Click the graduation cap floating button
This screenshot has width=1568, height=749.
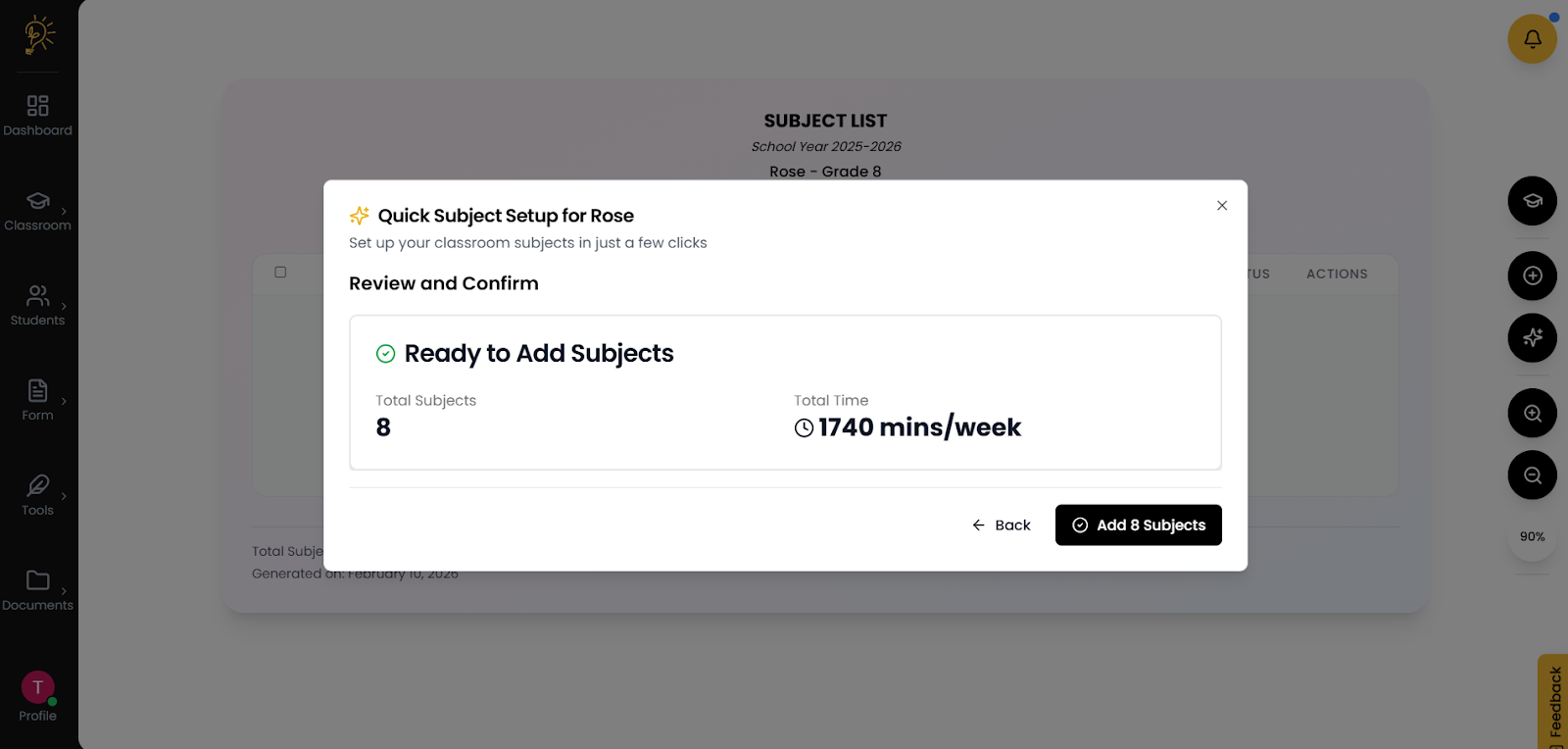click(1532, 201)
